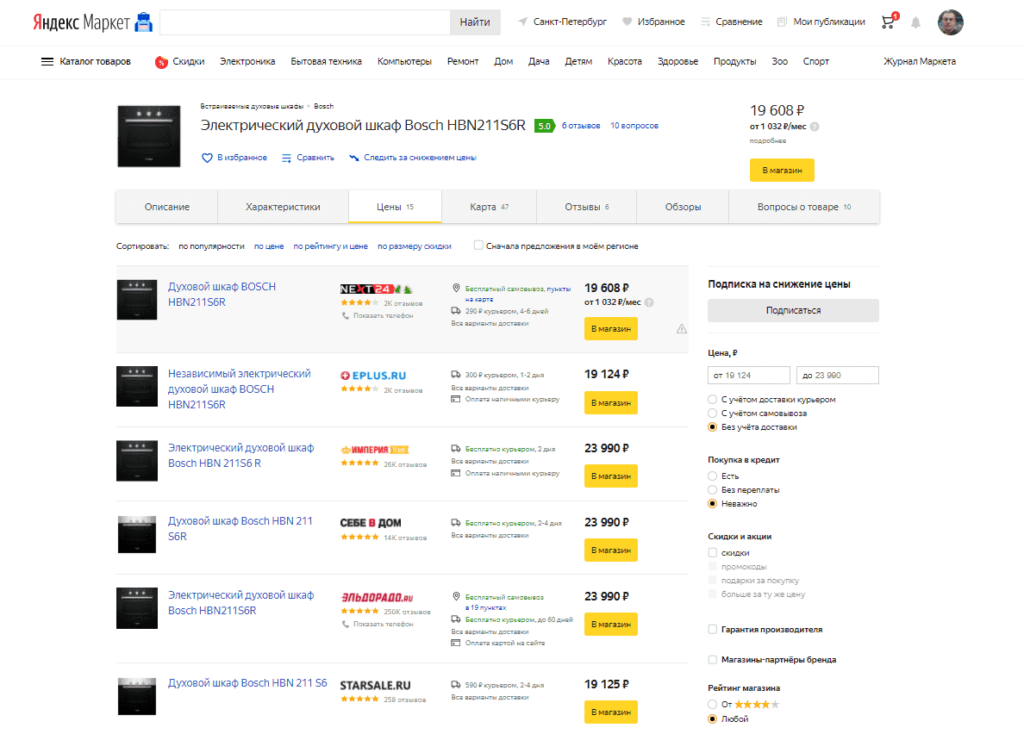Viewport: 1024px width, 734px height.
Task: Open the user profile avatar
Action: (x=950, y=22)
